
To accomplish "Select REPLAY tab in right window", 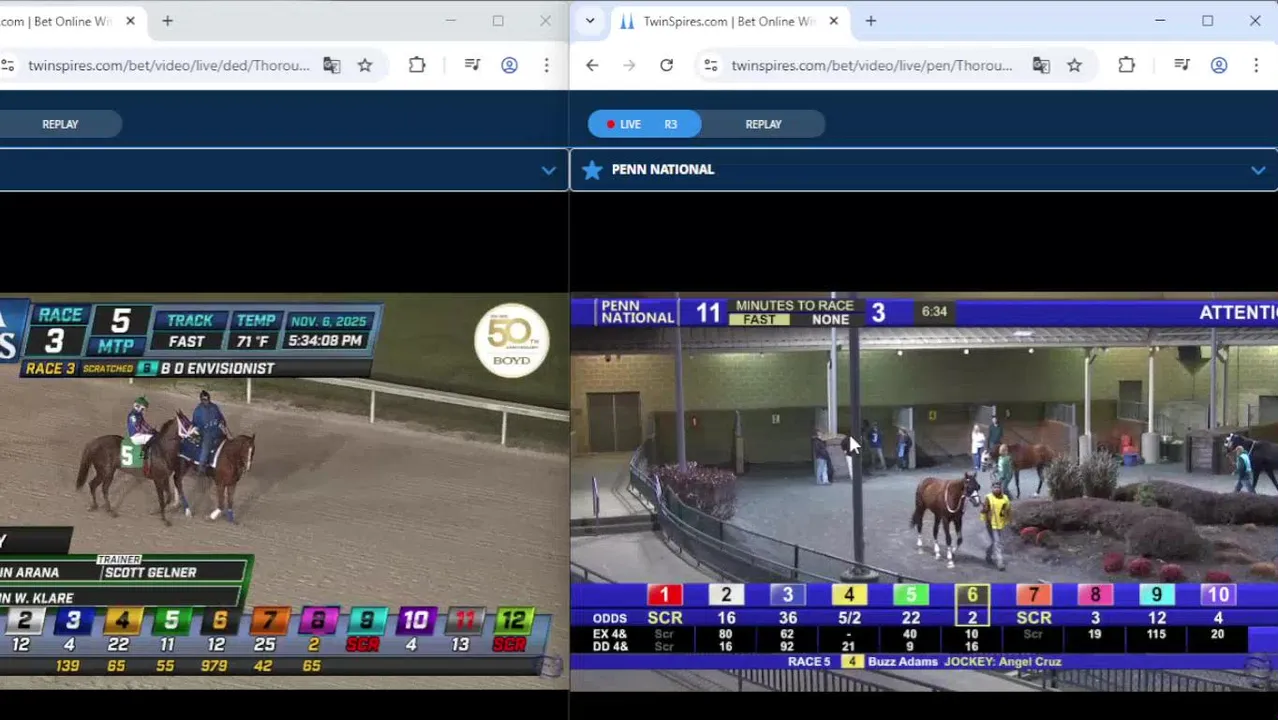I will point(763,124).
